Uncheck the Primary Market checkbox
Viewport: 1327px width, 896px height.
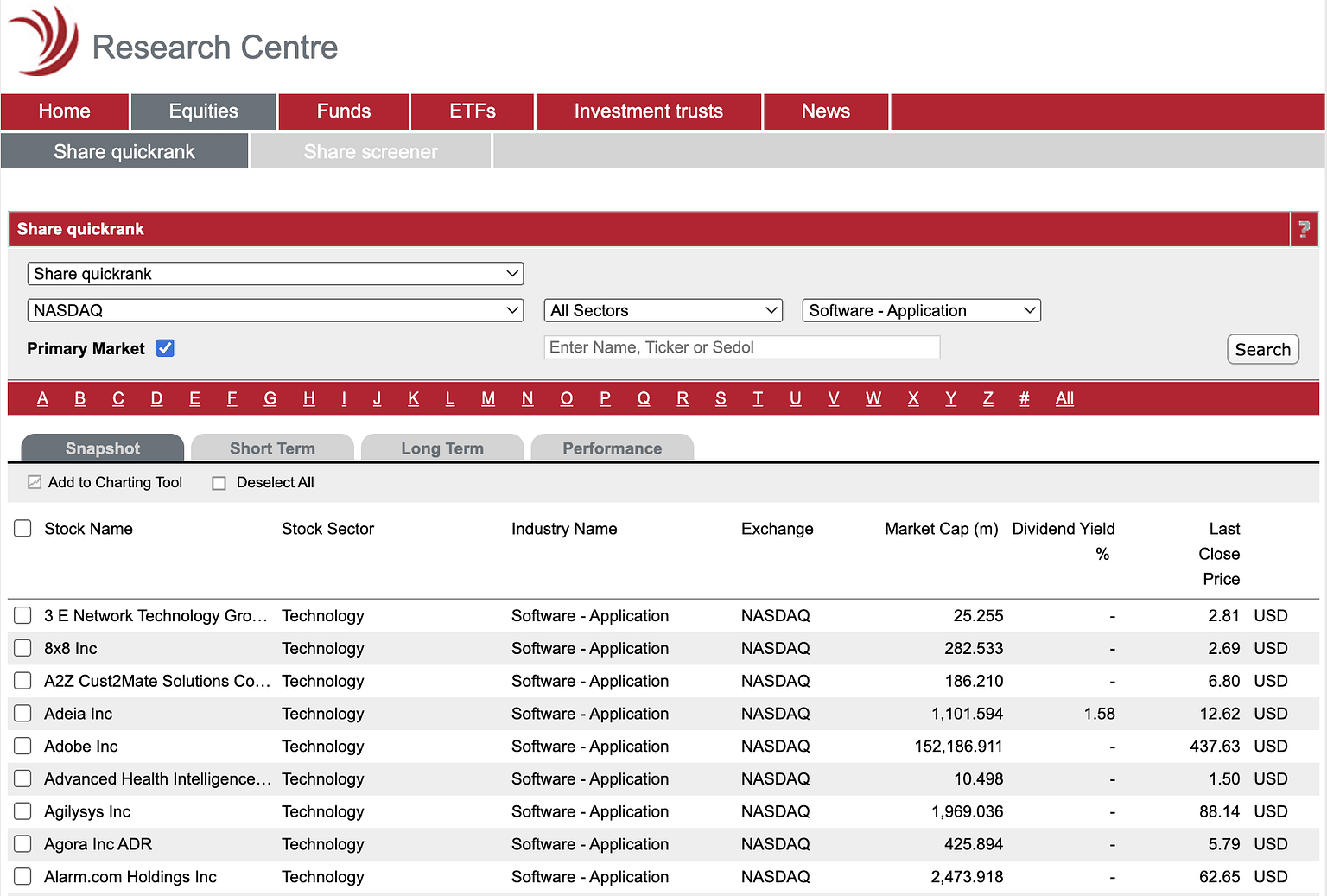(164, 347)
